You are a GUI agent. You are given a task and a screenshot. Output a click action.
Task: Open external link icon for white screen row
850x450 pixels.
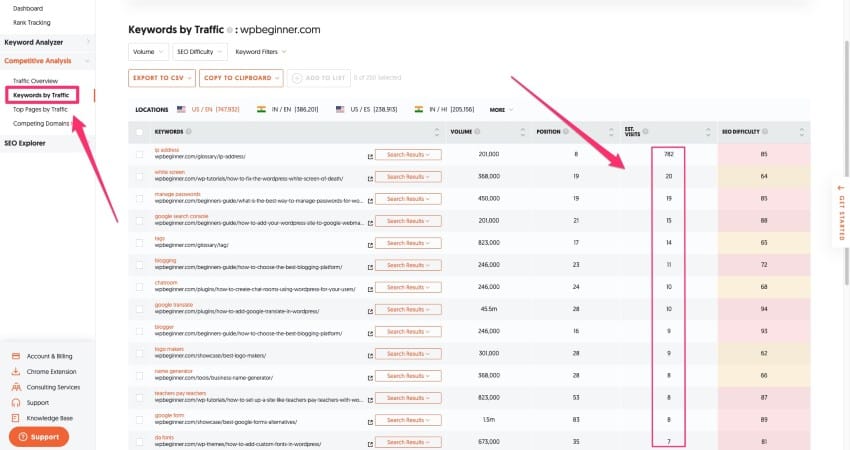(370, 178)
